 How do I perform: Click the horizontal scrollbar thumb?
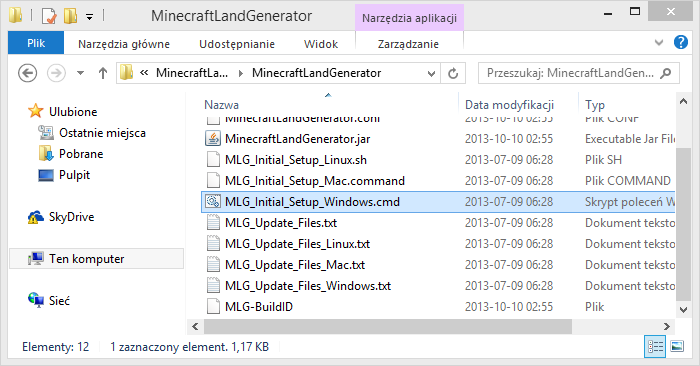[x=388, y=327]
